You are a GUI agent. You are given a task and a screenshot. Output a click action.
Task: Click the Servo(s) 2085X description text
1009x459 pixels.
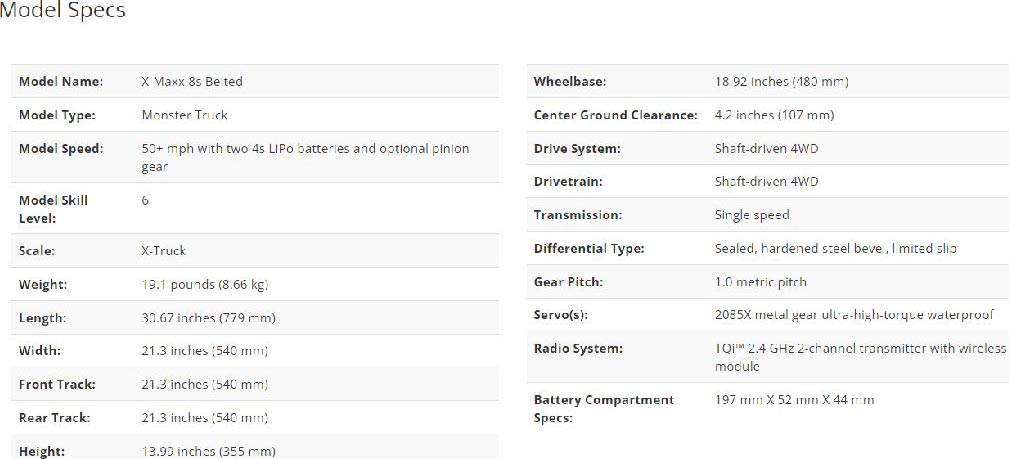[855, 315]
